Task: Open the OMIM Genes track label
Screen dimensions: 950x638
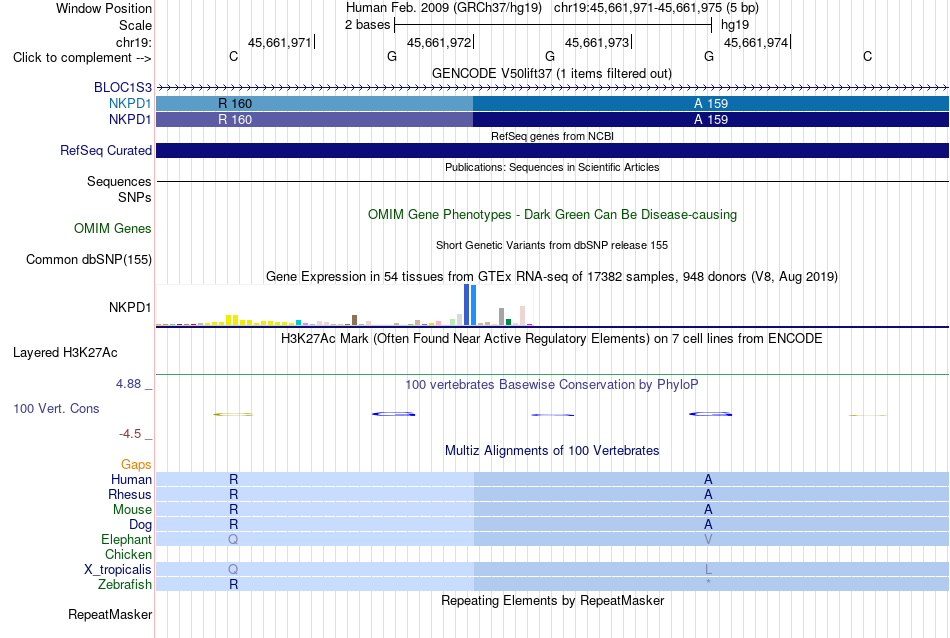Action: tap(113, 228)
